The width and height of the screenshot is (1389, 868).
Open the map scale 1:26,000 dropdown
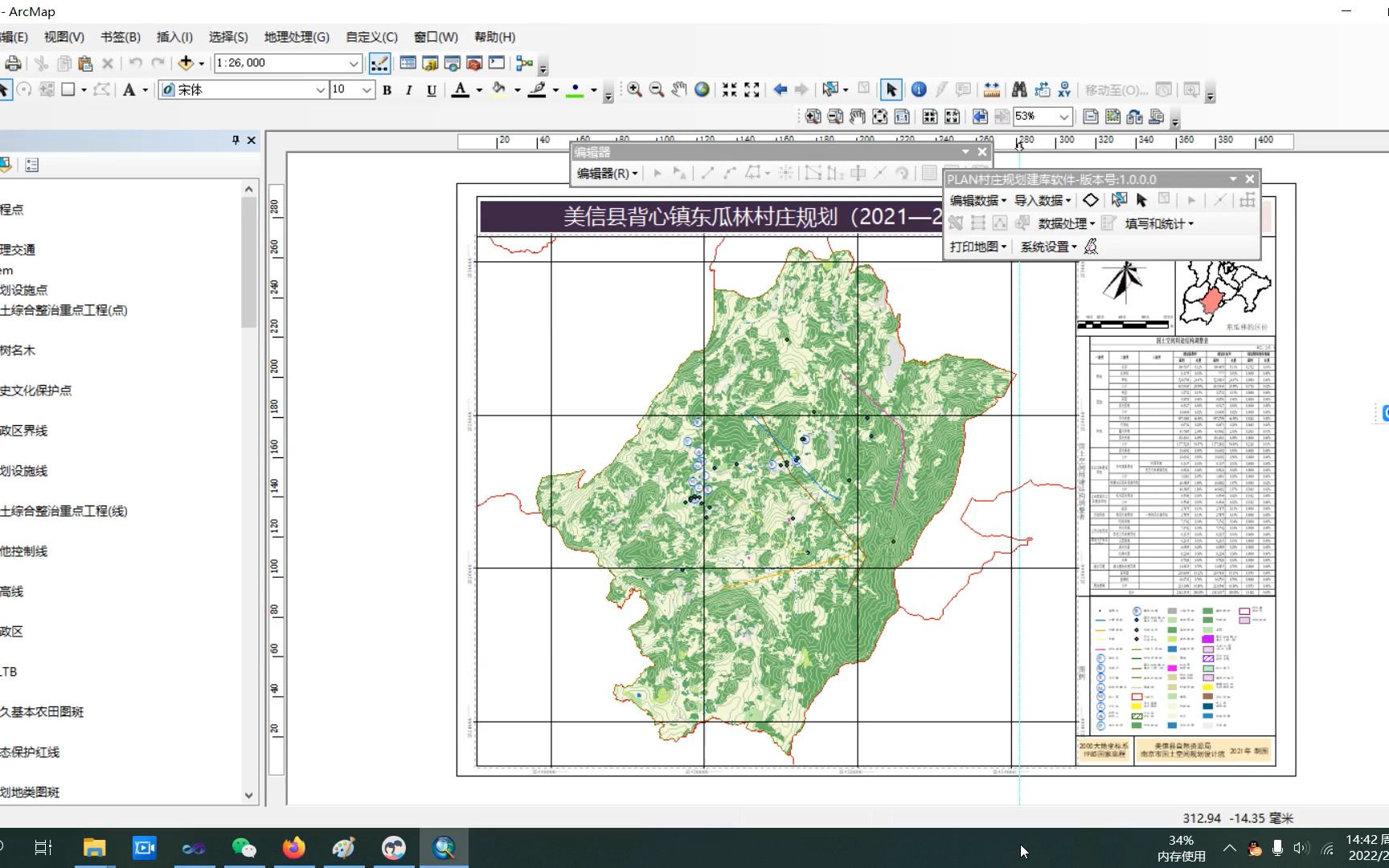tap(354, 63)
